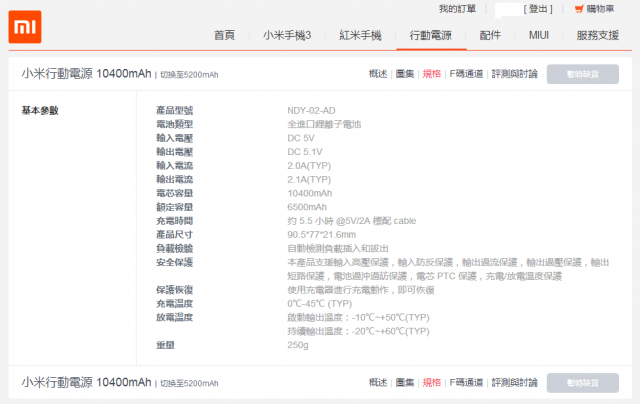This screenshot has height=404, width=640.
Task: Open 評測與討論 tab in bottom bar
Action: [514, 382]
